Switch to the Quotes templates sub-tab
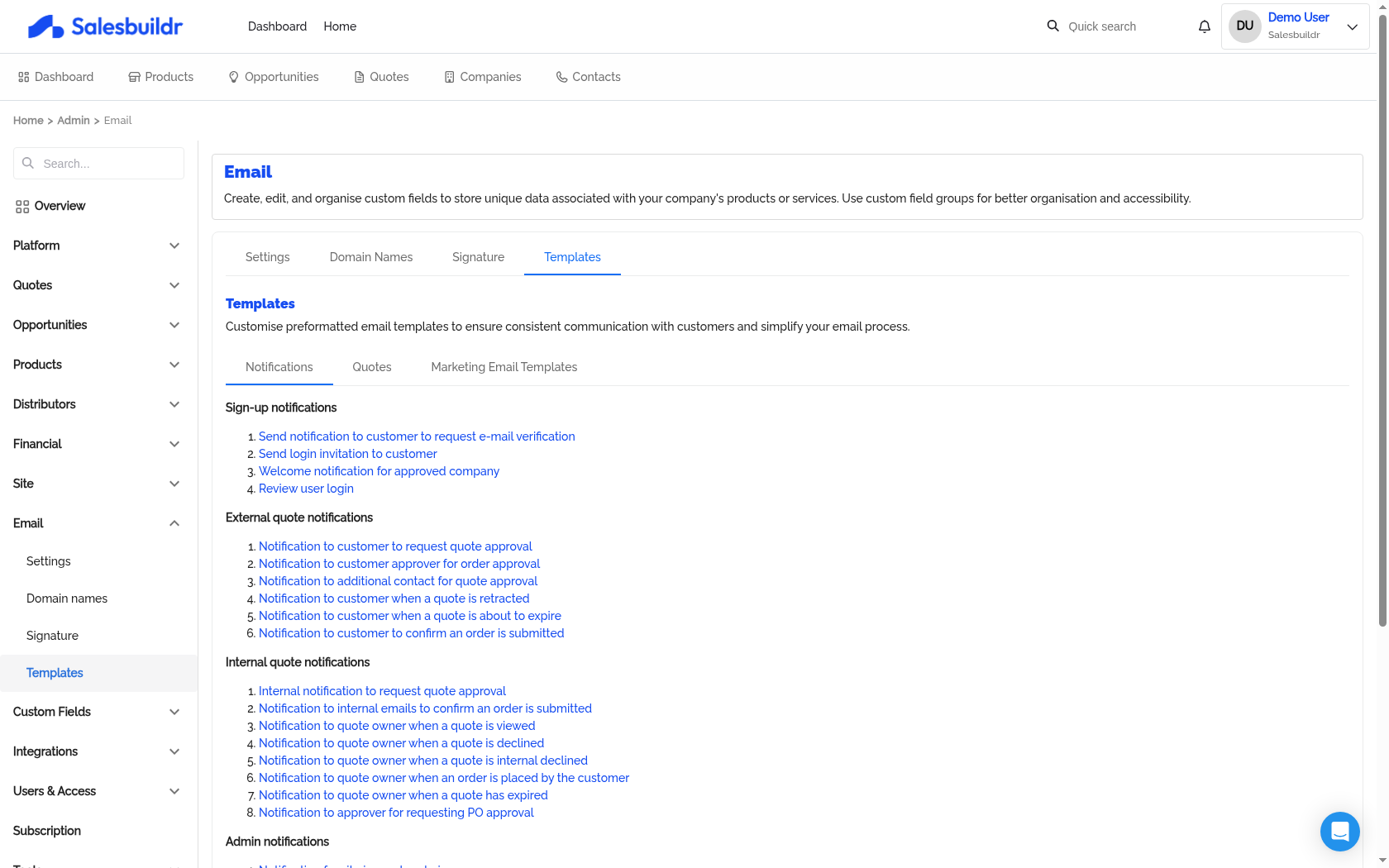The image size is (1389, 868). pos(372,367)
